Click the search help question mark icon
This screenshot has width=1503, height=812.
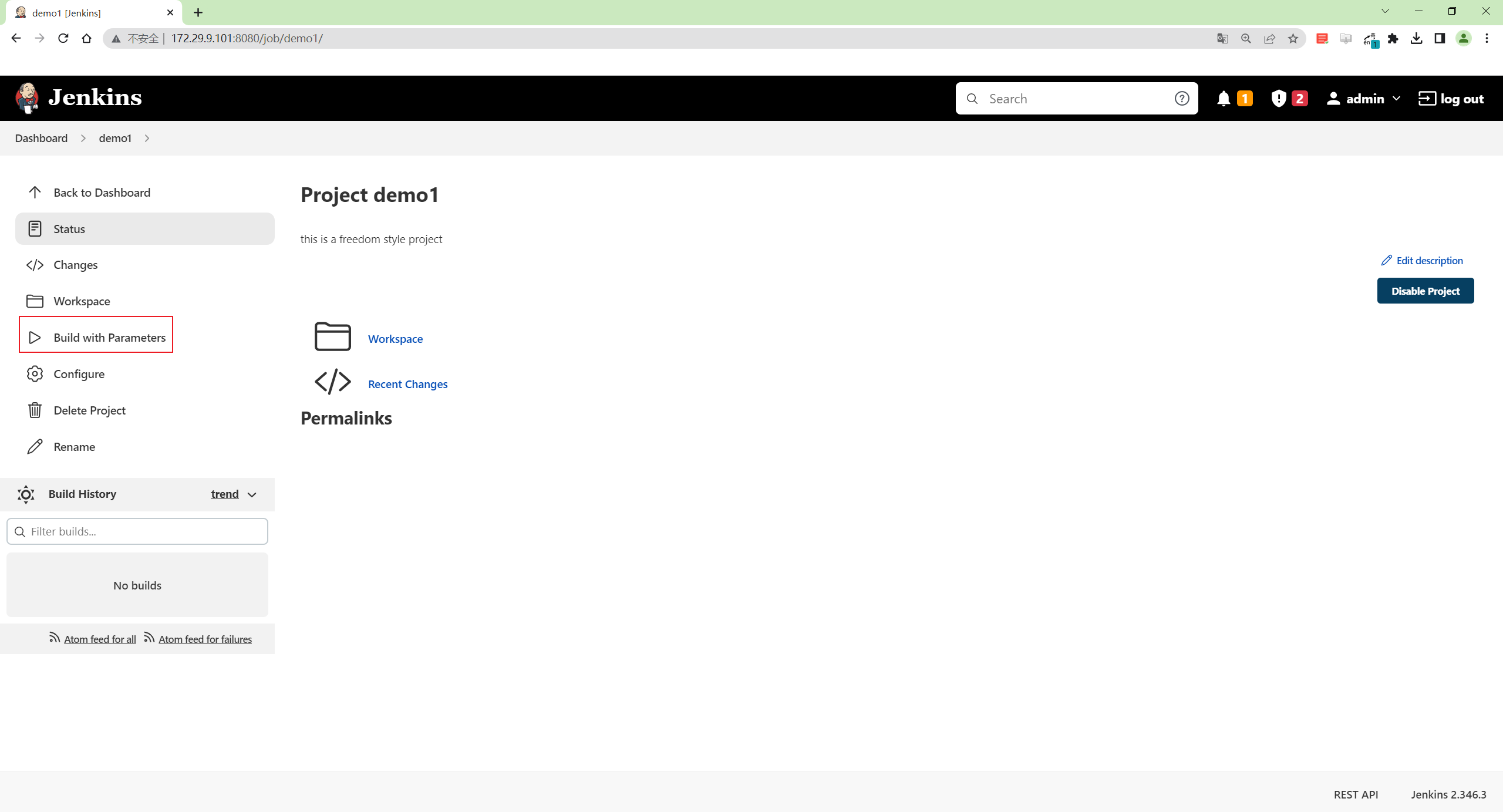tap(1182, 99)
